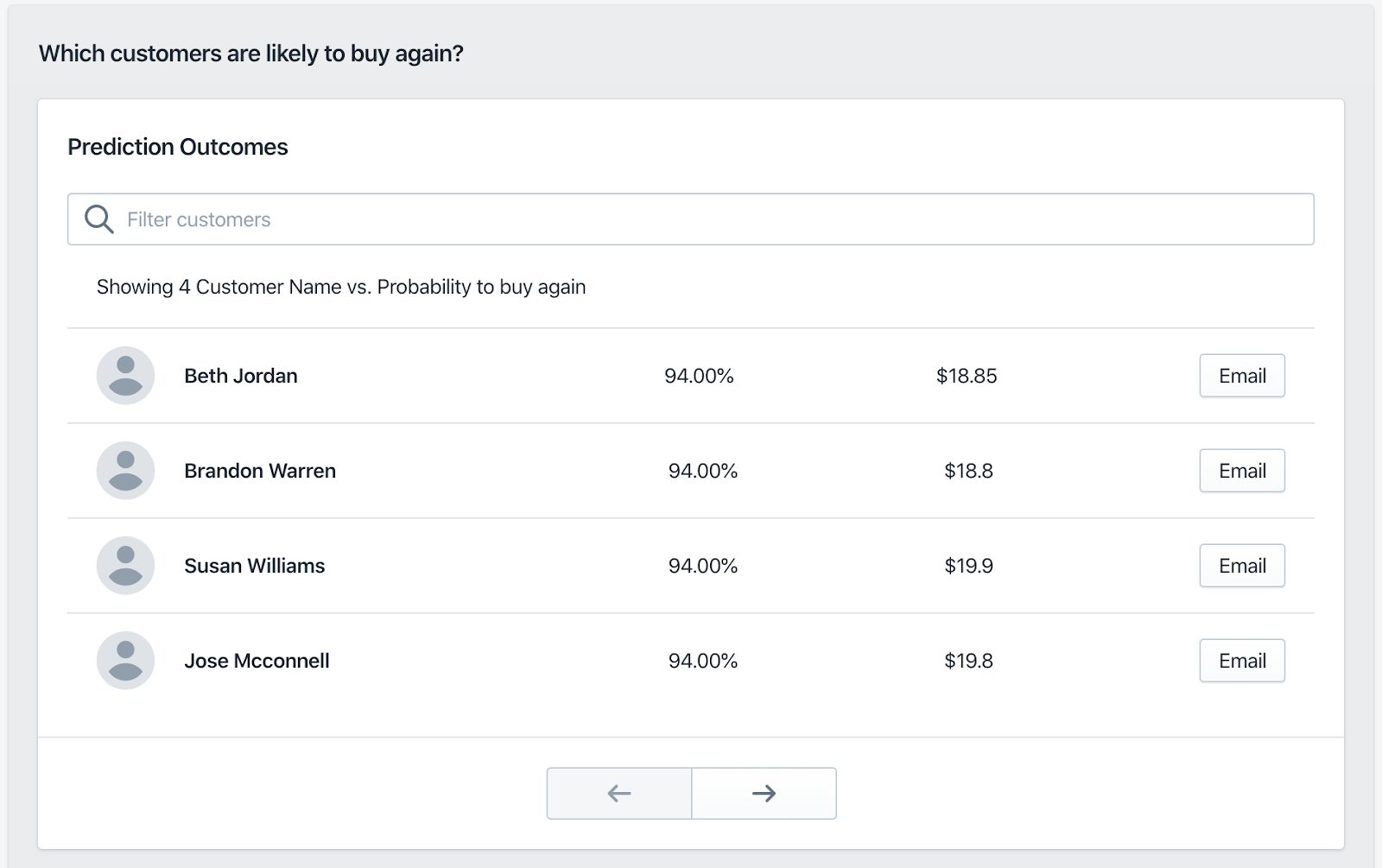The height and width of the screenshot is (868, 1382).
Task: Select the Beth Jordan customer name
Action: pyautogui.click(x=241, y=376)
